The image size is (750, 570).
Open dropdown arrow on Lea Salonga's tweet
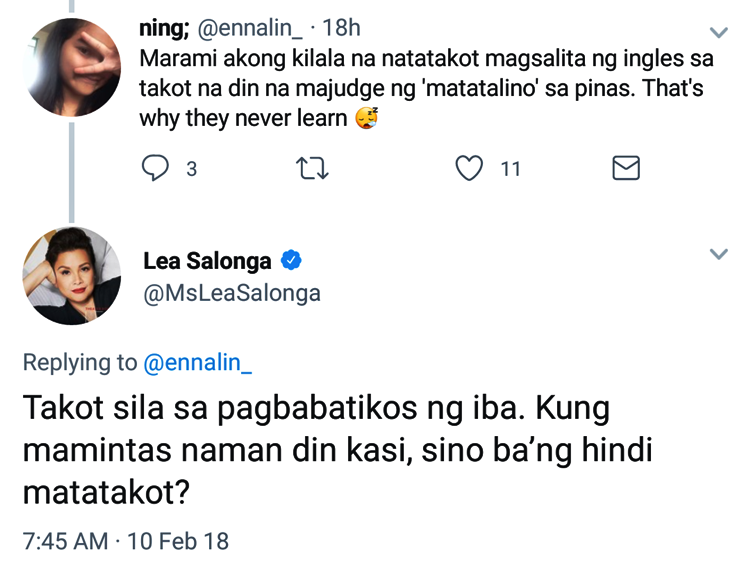tap(717, 255)
